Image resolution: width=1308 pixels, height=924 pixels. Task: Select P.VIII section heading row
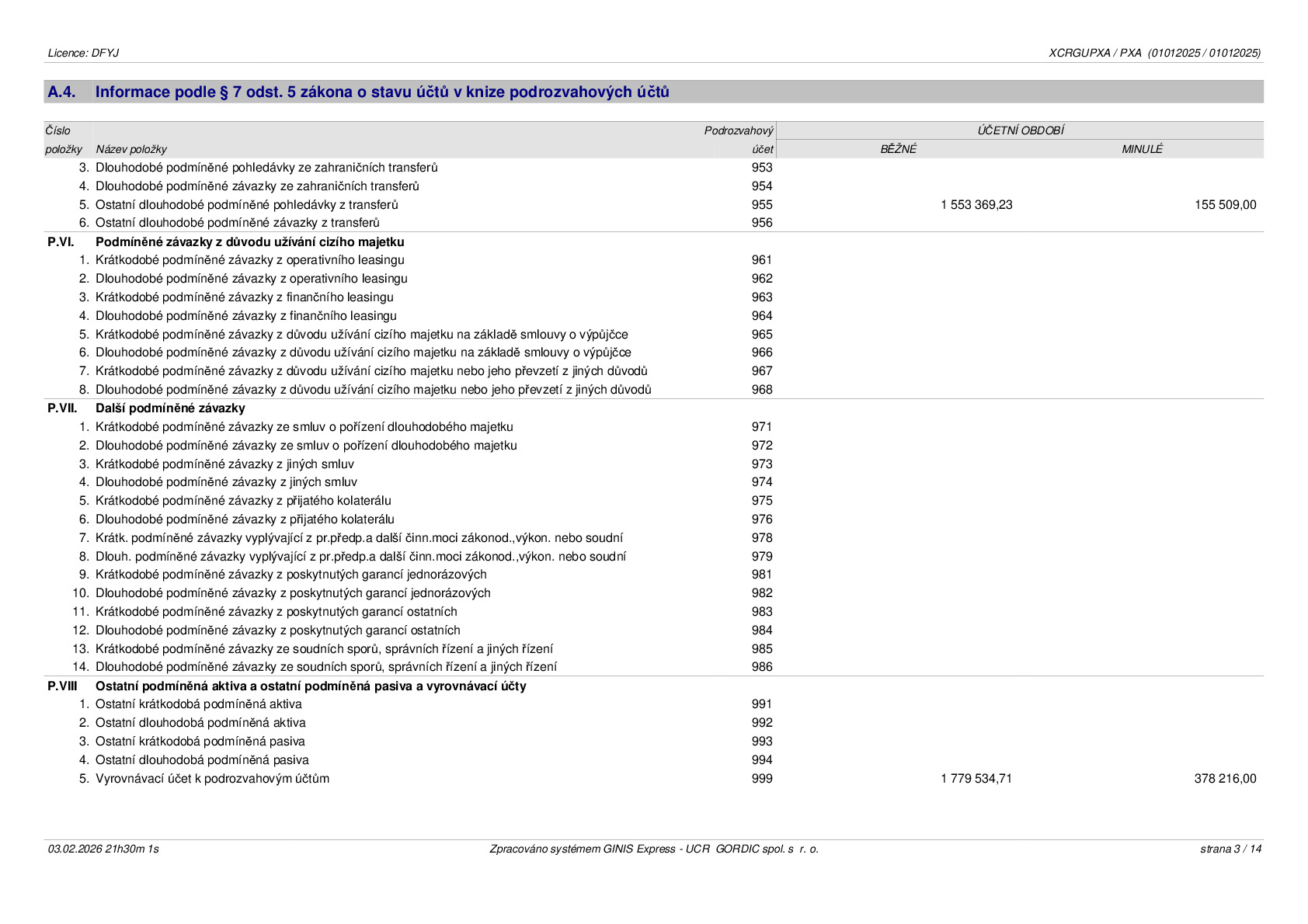coord(654,686)
